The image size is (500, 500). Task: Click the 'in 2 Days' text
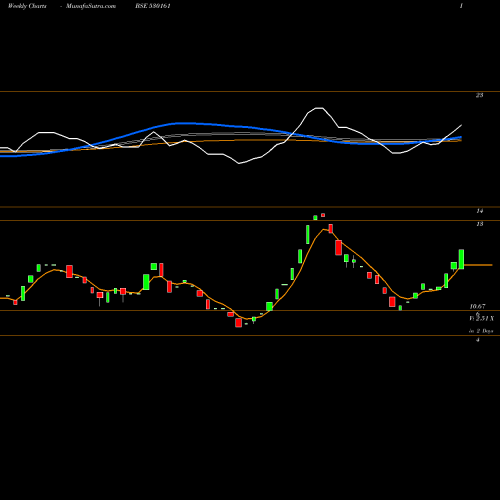pyautogui.click(x=481, y=331)
